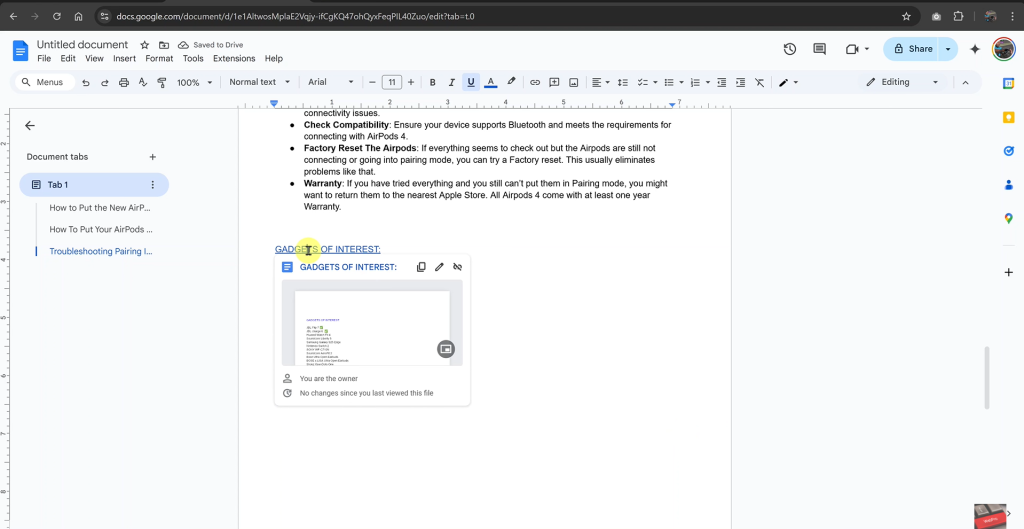
Task: Open the GADGETS OF INTEREST link in document
Action: [328, 249]
